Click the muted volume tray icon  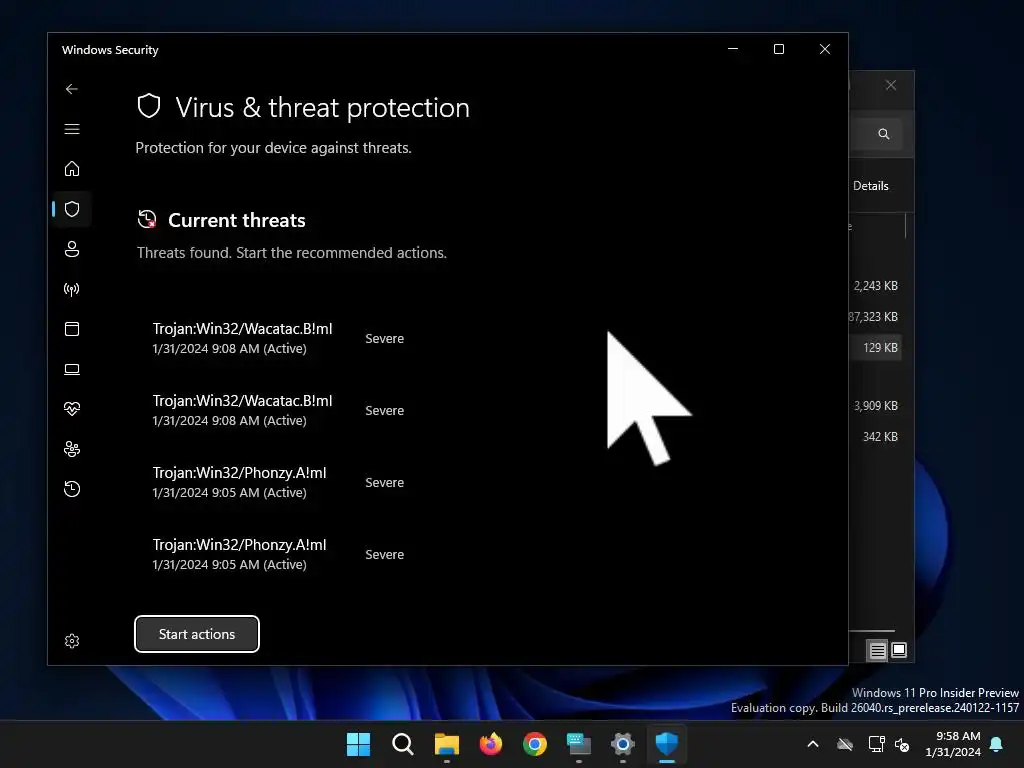coord(902,744)
